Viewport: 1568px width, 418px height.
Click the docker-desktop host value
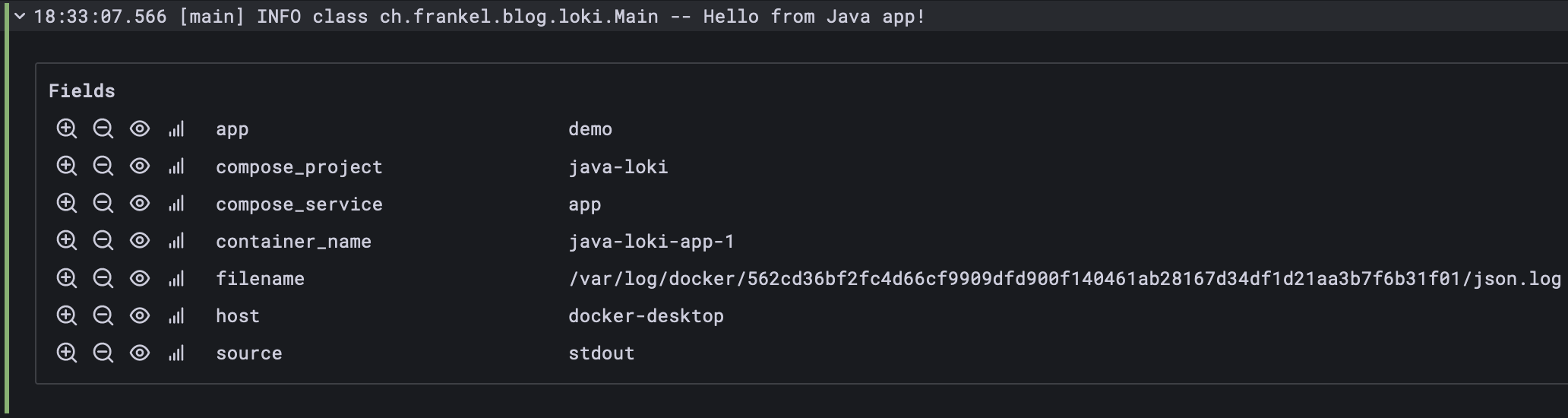[x=646, y=316]
